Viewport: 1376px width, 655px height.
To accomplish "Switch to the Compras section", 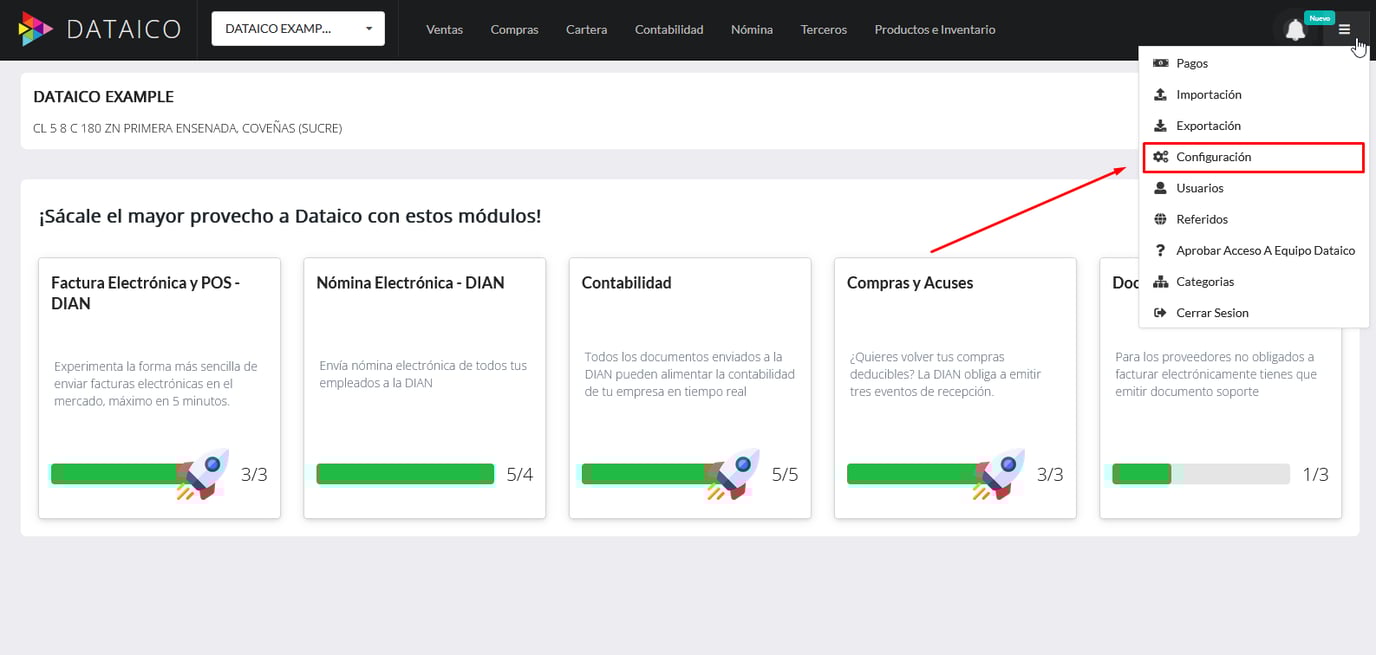I will (x=514, y=29).
